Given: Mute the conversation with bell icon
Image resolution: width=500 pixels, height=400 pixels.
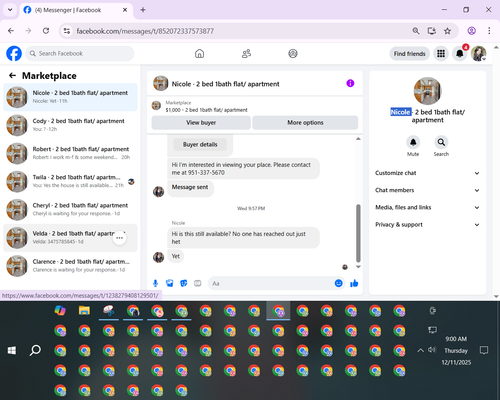Looking at the screenshot, I should (x=413, y=142).
